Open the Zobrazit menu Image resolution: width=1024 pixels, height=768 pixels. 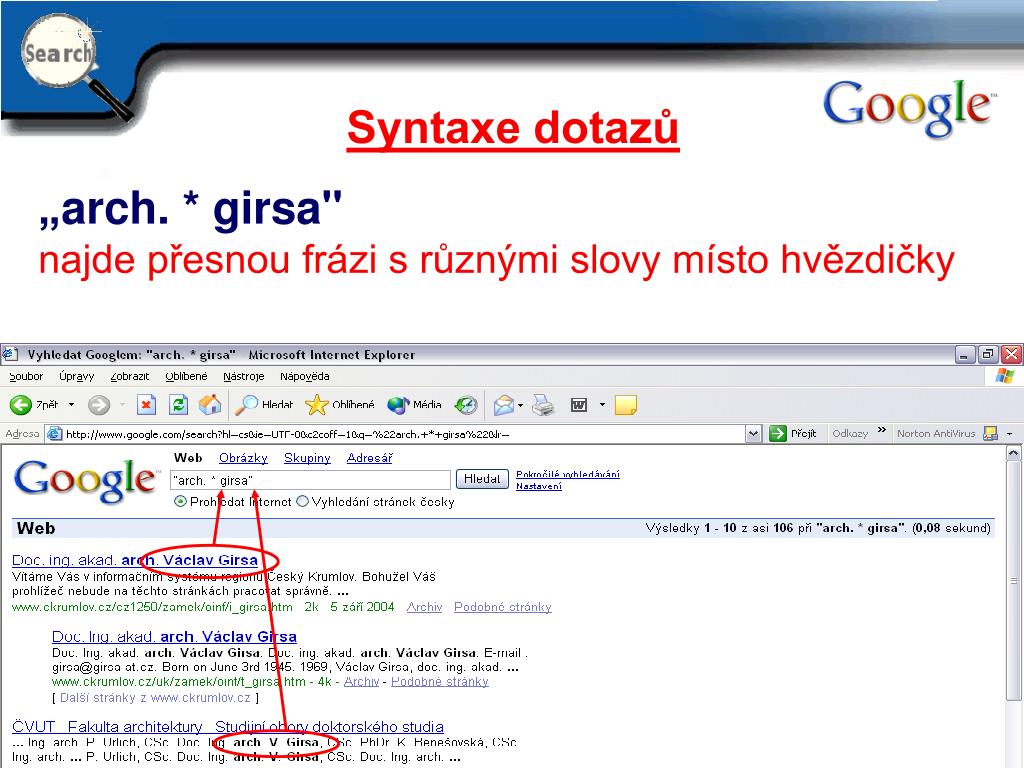pyautogui.click(x=129, y=376)
